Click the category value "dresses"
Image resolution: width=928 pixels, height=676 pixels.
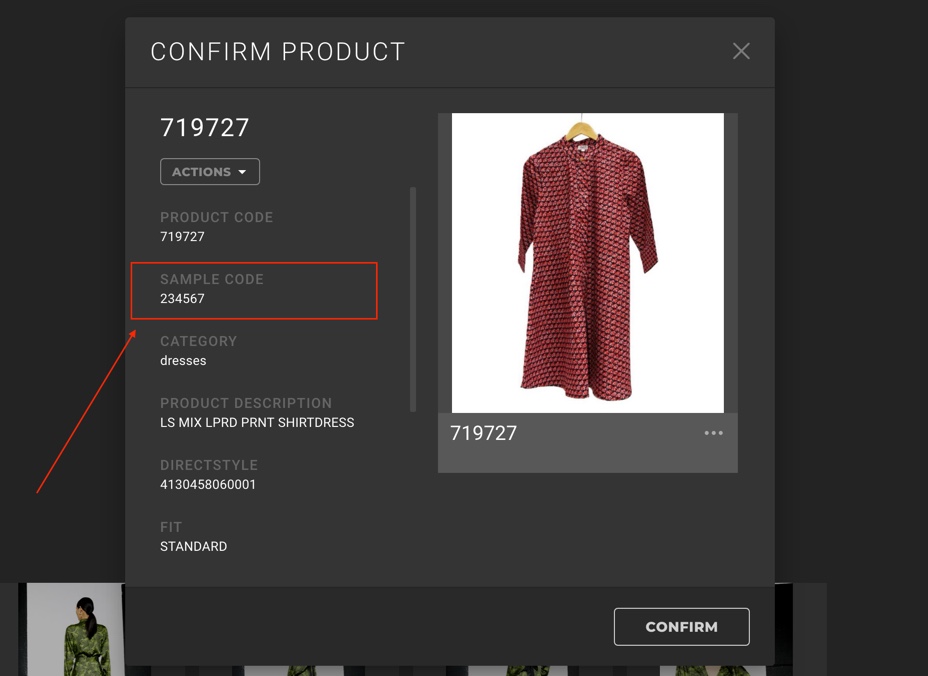point(183,361)
